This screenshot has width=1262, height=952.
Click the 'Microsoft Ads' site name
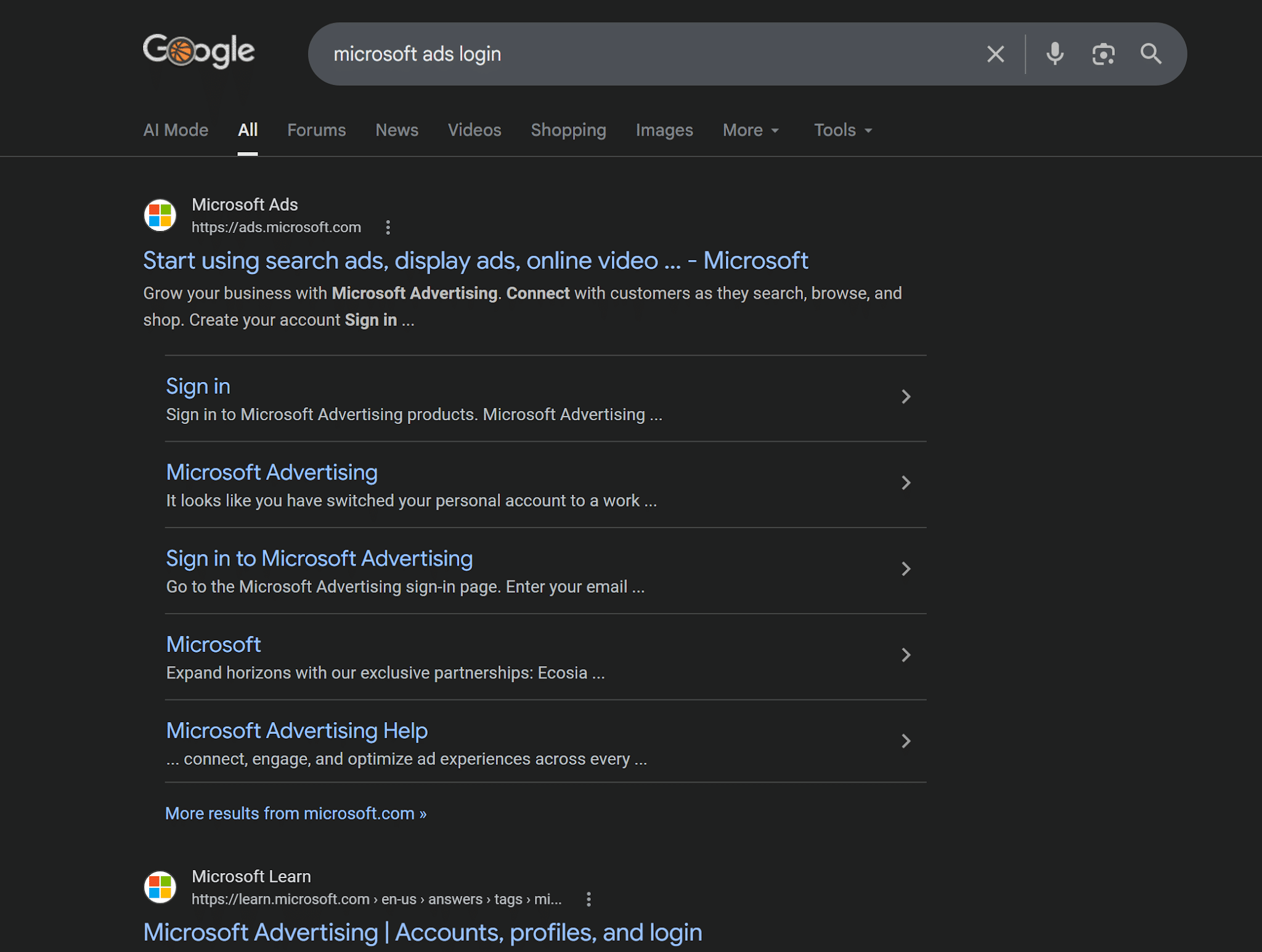[245, 205]
